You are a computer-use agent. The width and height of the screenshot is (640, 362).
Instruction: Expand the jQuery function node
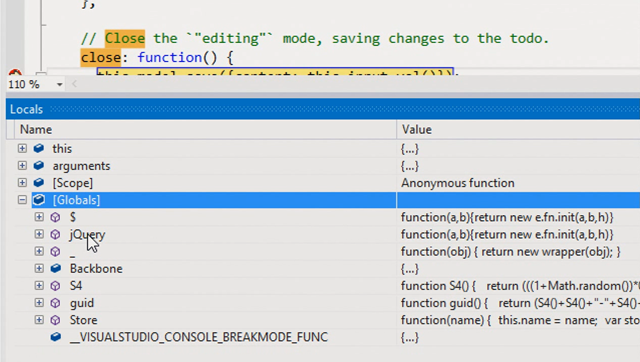(39, 234)
